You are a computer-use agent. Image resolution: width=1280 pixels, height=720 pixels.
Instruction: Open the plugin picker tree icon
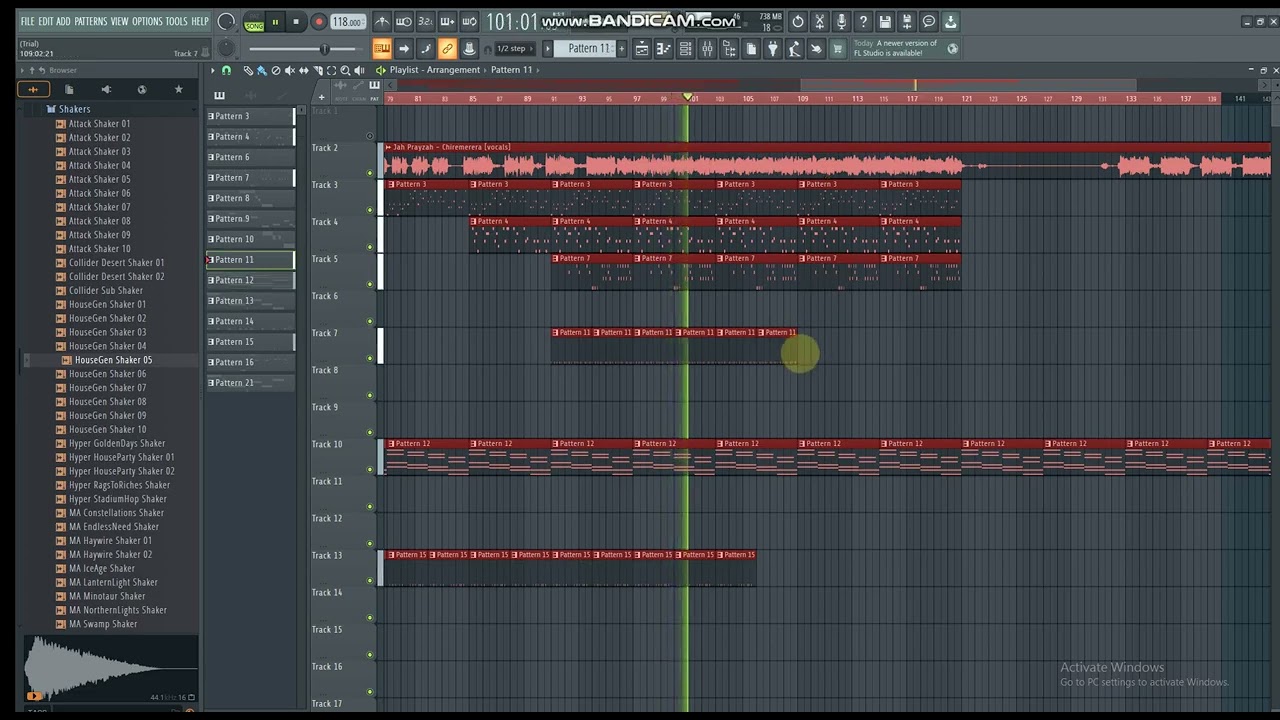click(727, 48)
